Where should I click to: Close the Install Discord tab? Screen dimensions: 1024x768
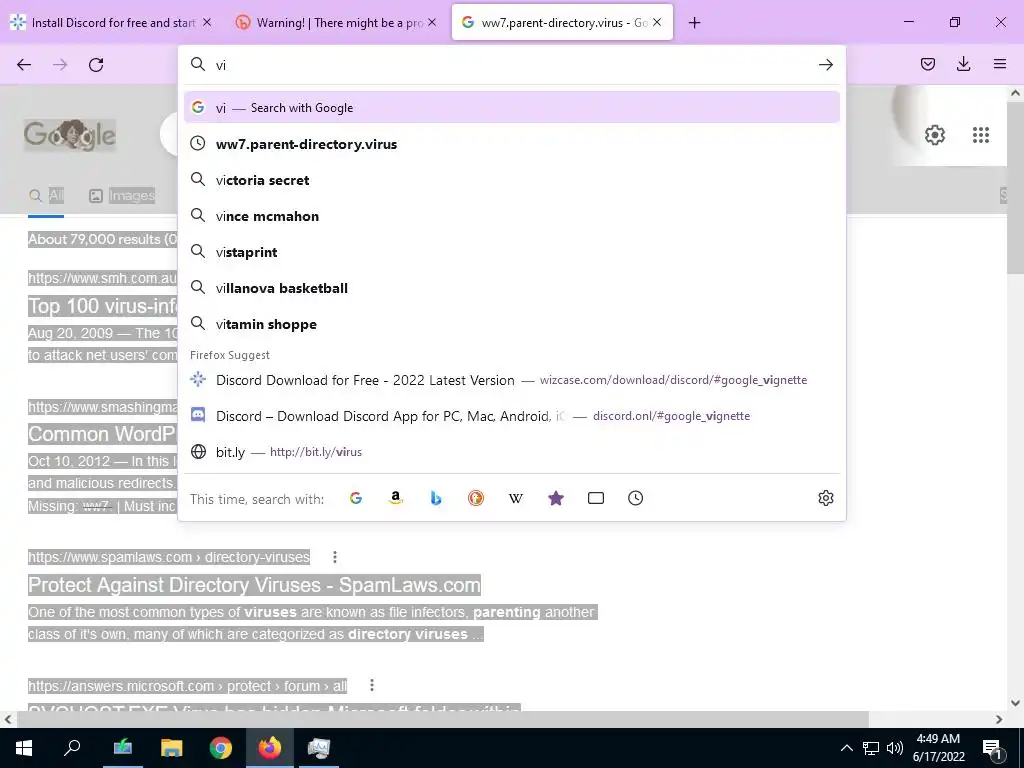click(207, 22)
